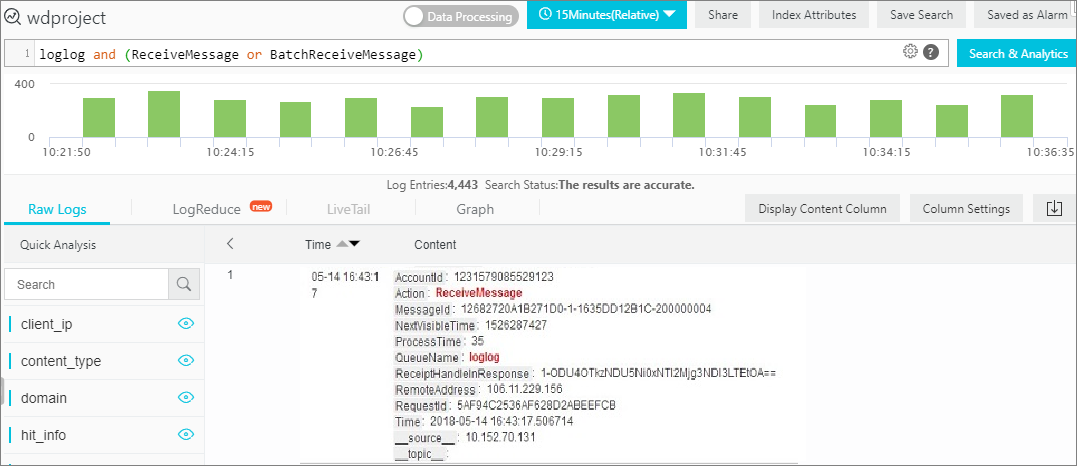Click the ReceiptHandleInResponse value
Screen dimensions: 1077x466
pyautogui.click(x=659, y=373)
